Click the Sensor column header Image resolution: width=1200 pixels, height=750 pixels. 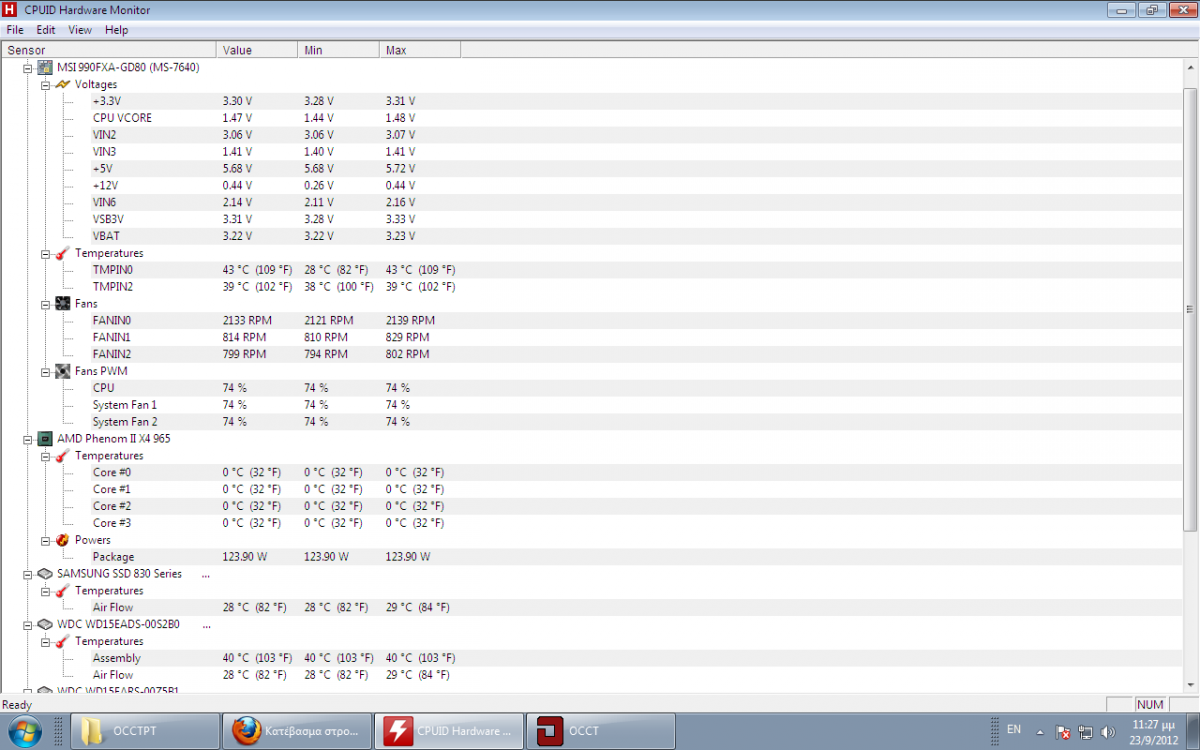tap(108, 50)
